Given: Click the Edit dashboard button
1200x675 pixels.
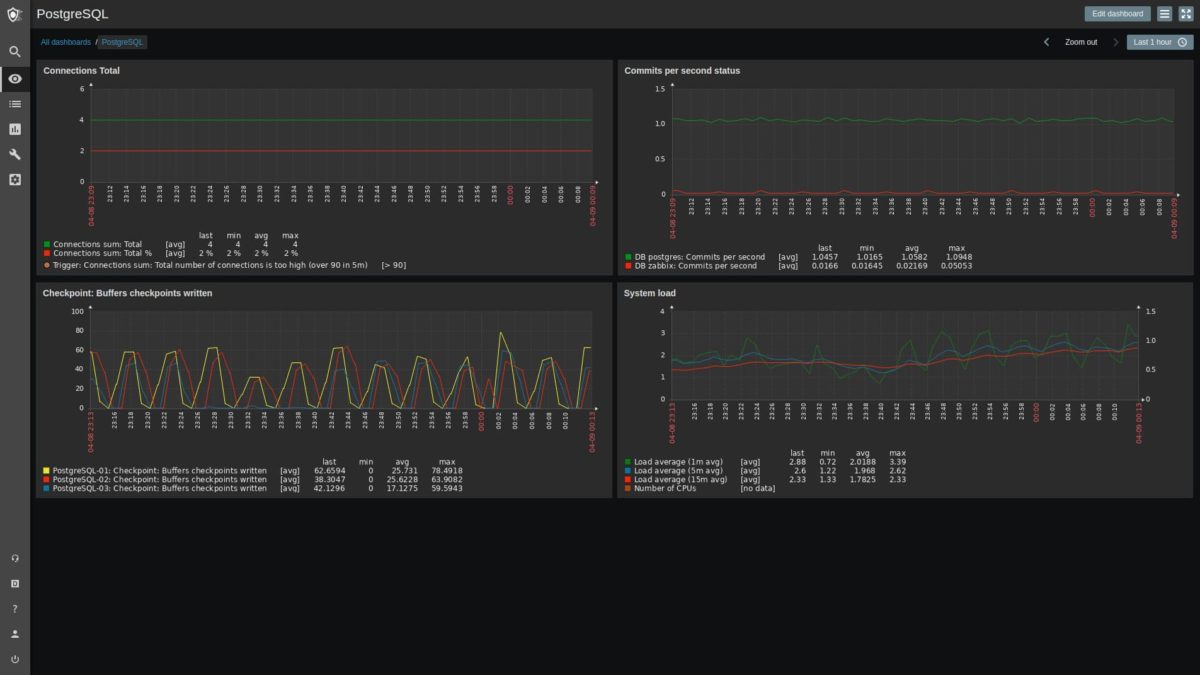Looking at the screenshot, I should tap(1117, 14).
